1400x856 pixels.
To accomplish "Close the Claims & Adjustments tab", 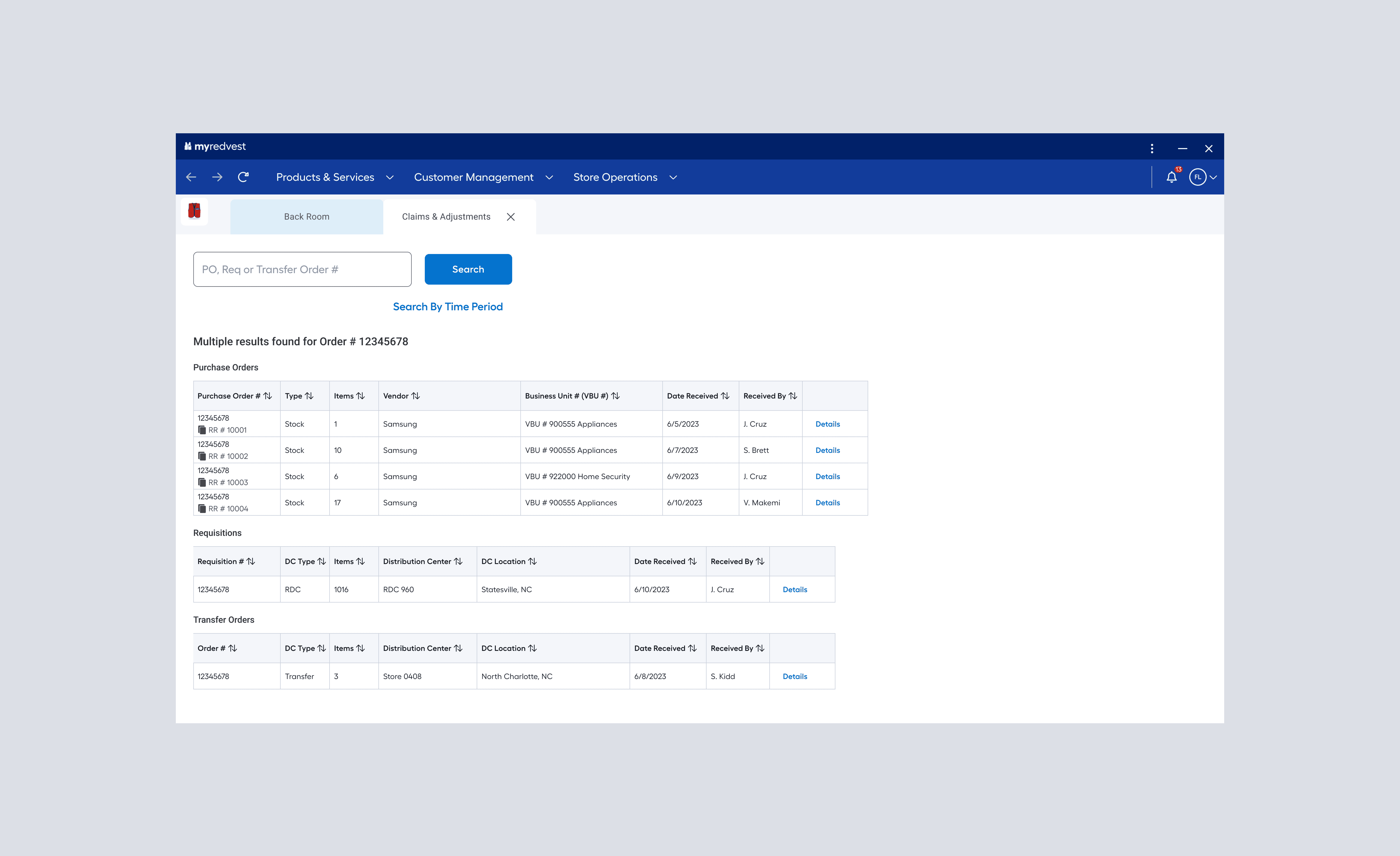I will [511, 217].
